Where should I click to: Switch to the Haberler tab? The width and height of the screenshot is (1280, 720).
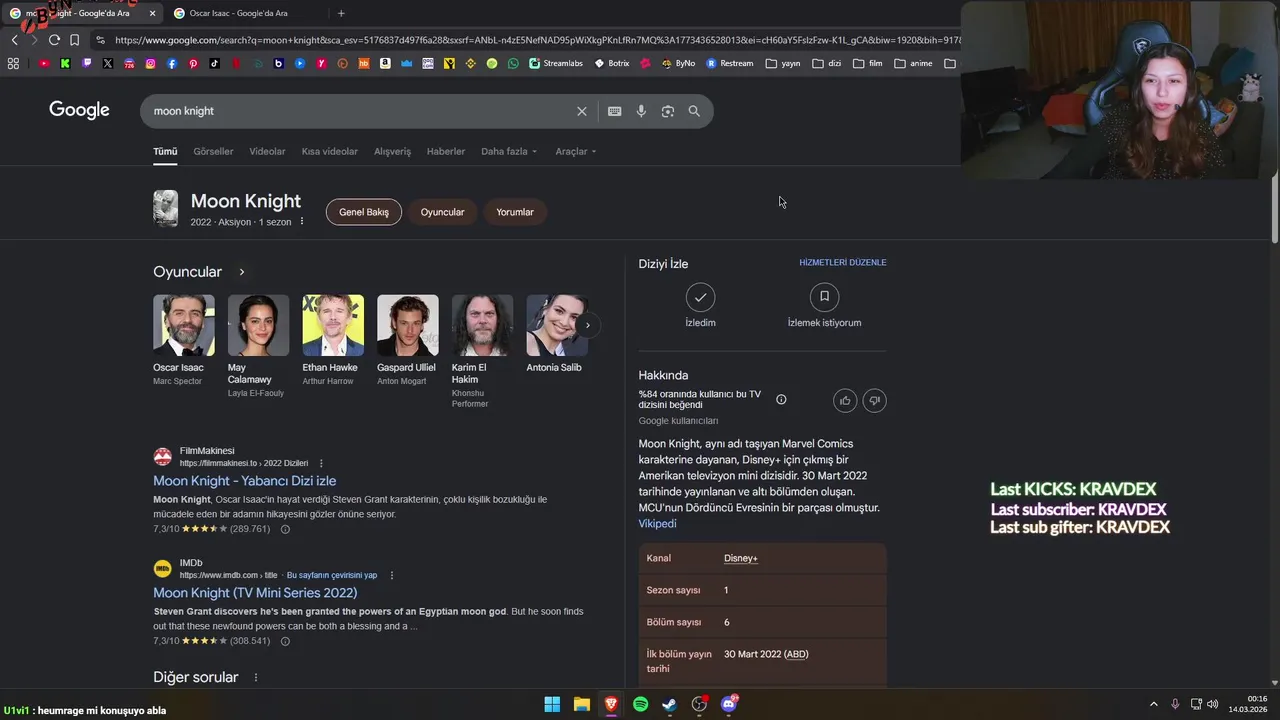point(446,151)
